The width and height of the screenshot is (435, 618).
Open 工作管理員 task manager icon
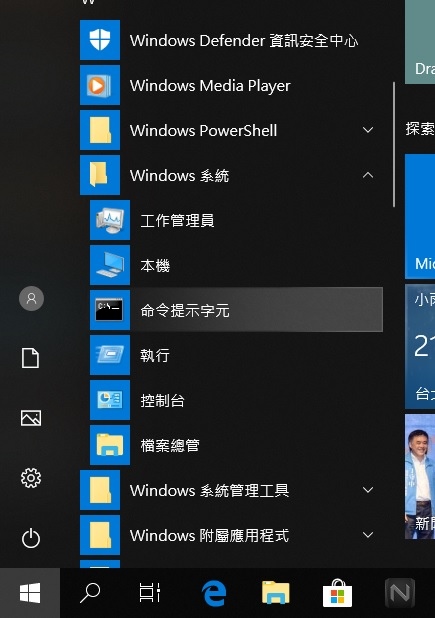tap(110, 220)
